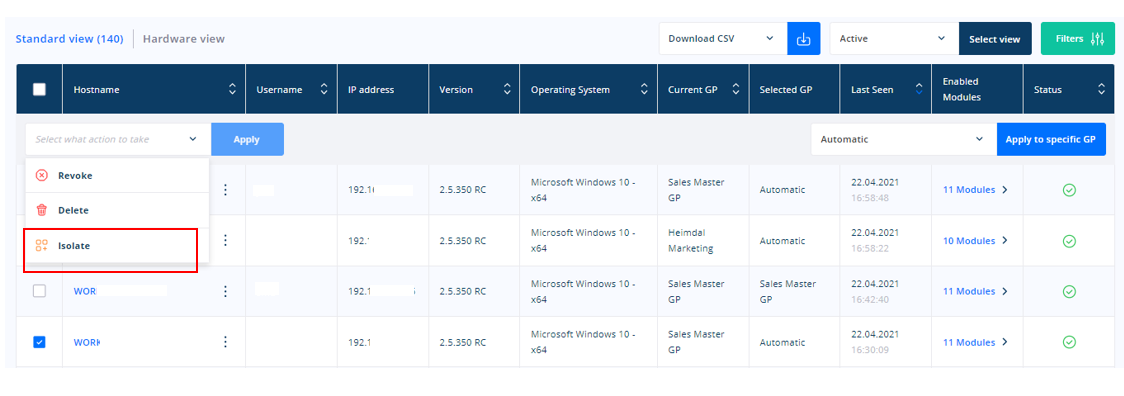Screen dimensions: 1124x396
Task: Click Last Seen time 16:58:48
Action: point(869,197)
